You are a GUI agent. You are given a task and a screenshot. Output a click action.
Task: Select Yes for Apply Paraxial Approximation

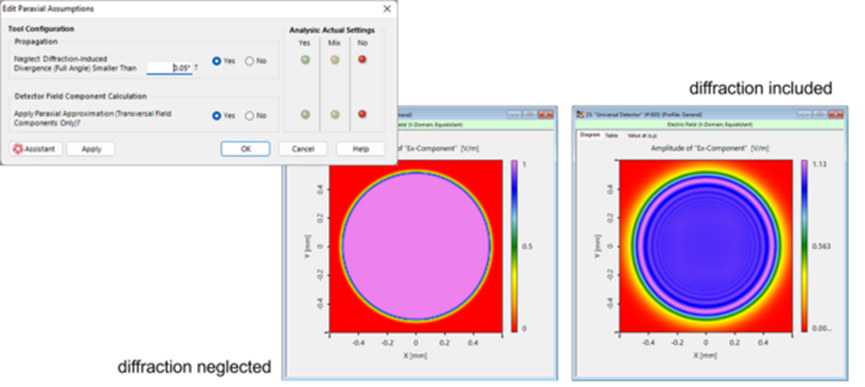pos(217,116)
